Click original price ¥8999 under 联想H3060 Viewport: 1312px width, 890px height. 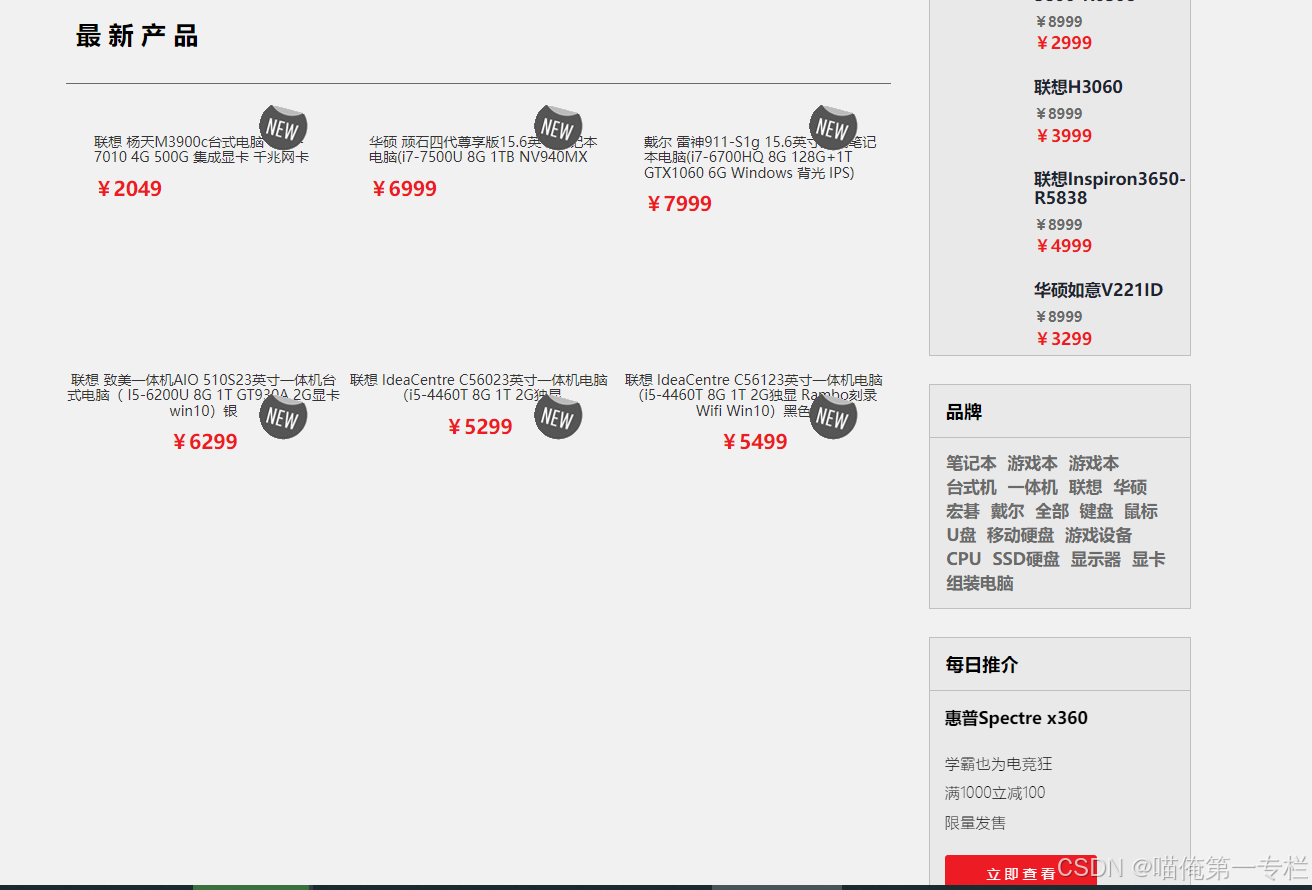tap(1059, 114)
